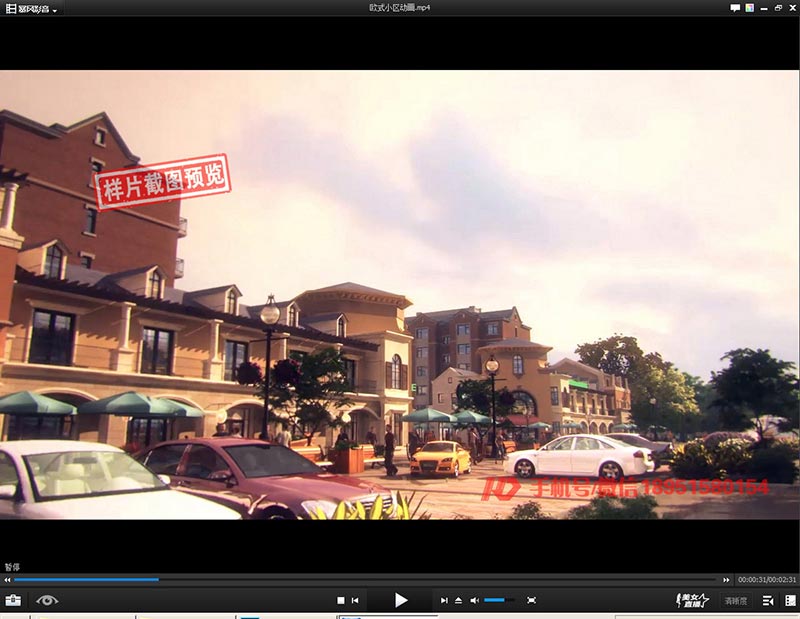
Task: Open the skin color icon in title bar
Action: tap(748, 8)
